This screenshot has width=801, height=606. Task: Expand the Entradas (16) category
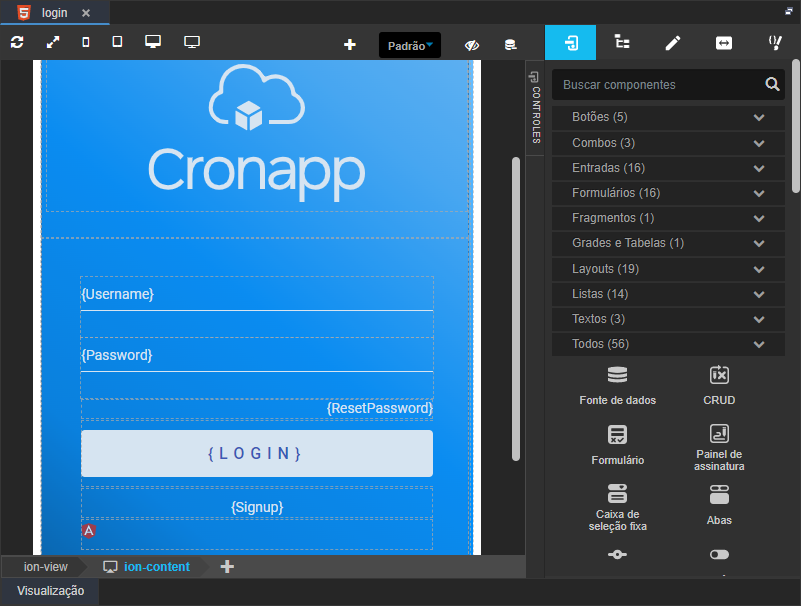point(668,168)
